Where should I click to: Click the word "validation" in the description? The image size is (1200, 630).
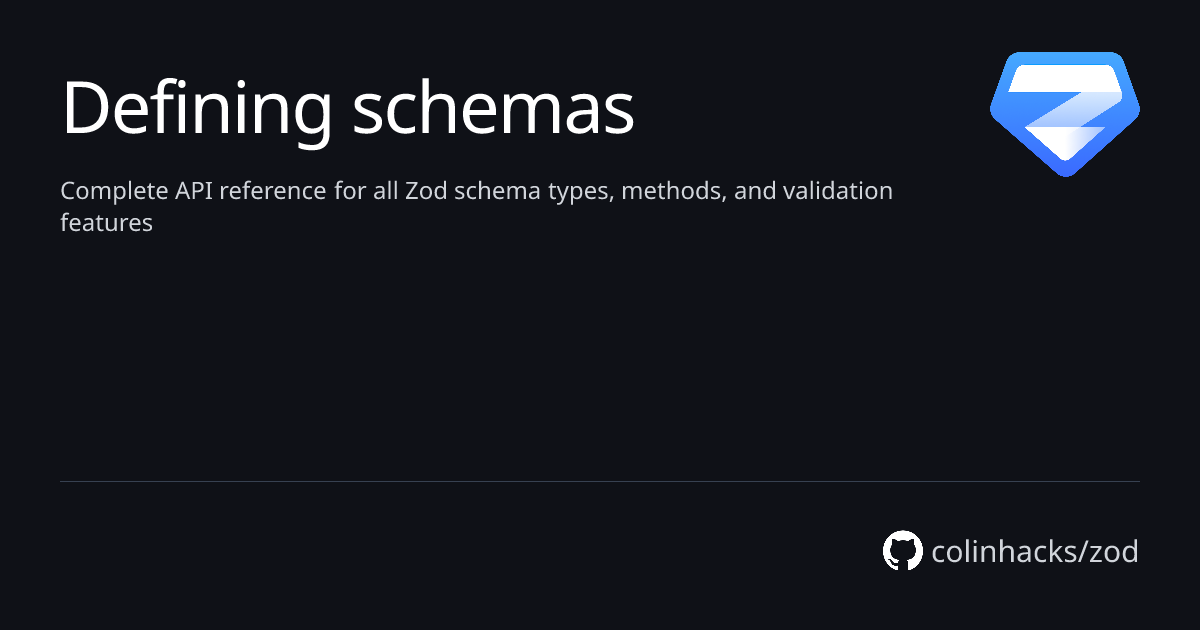[837, 191]
